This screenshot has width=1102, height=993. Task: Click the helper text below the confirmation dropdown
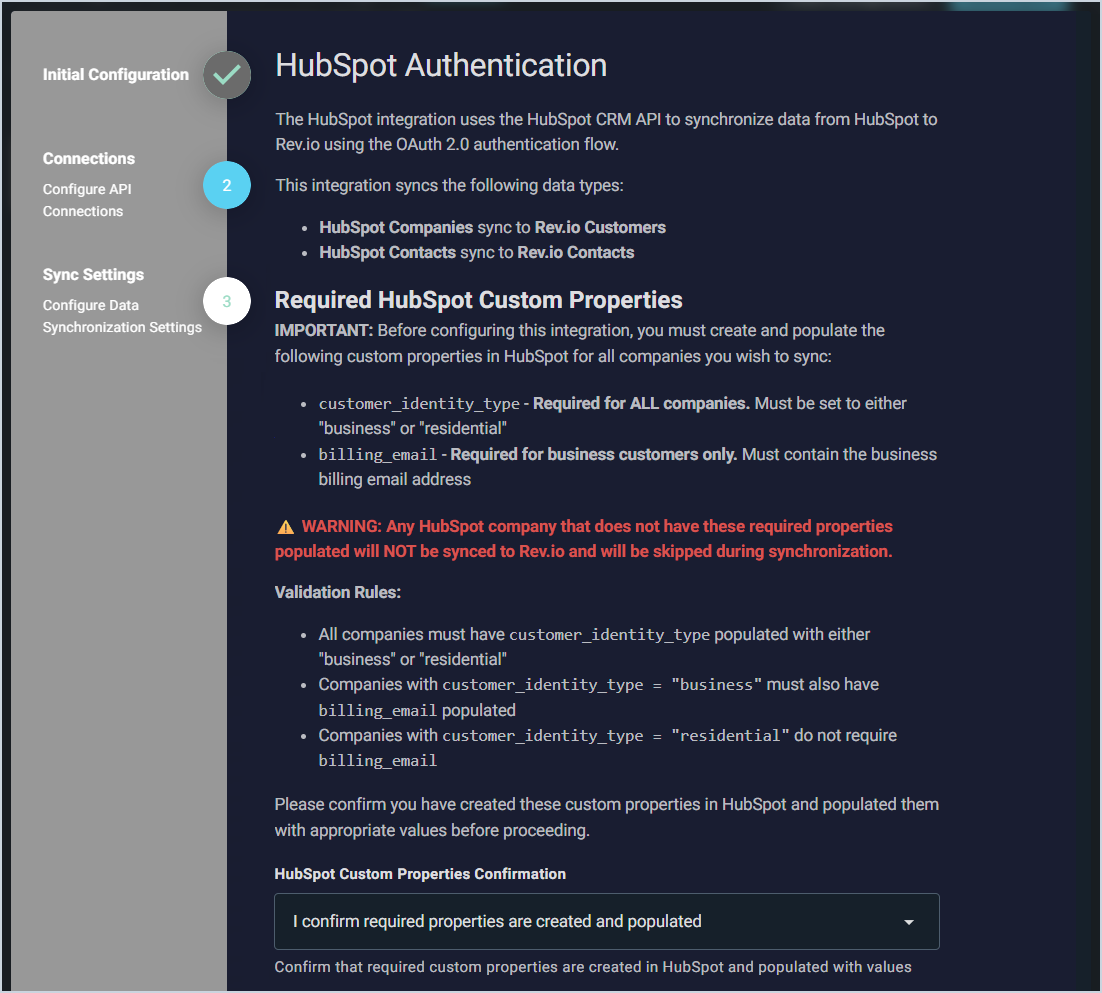(x=593, y=967)
